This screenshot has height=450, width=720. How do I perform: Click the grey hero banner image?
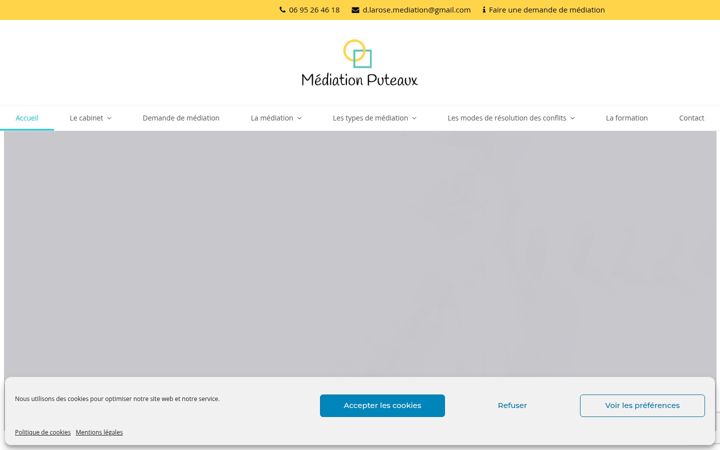pos(360,254)
